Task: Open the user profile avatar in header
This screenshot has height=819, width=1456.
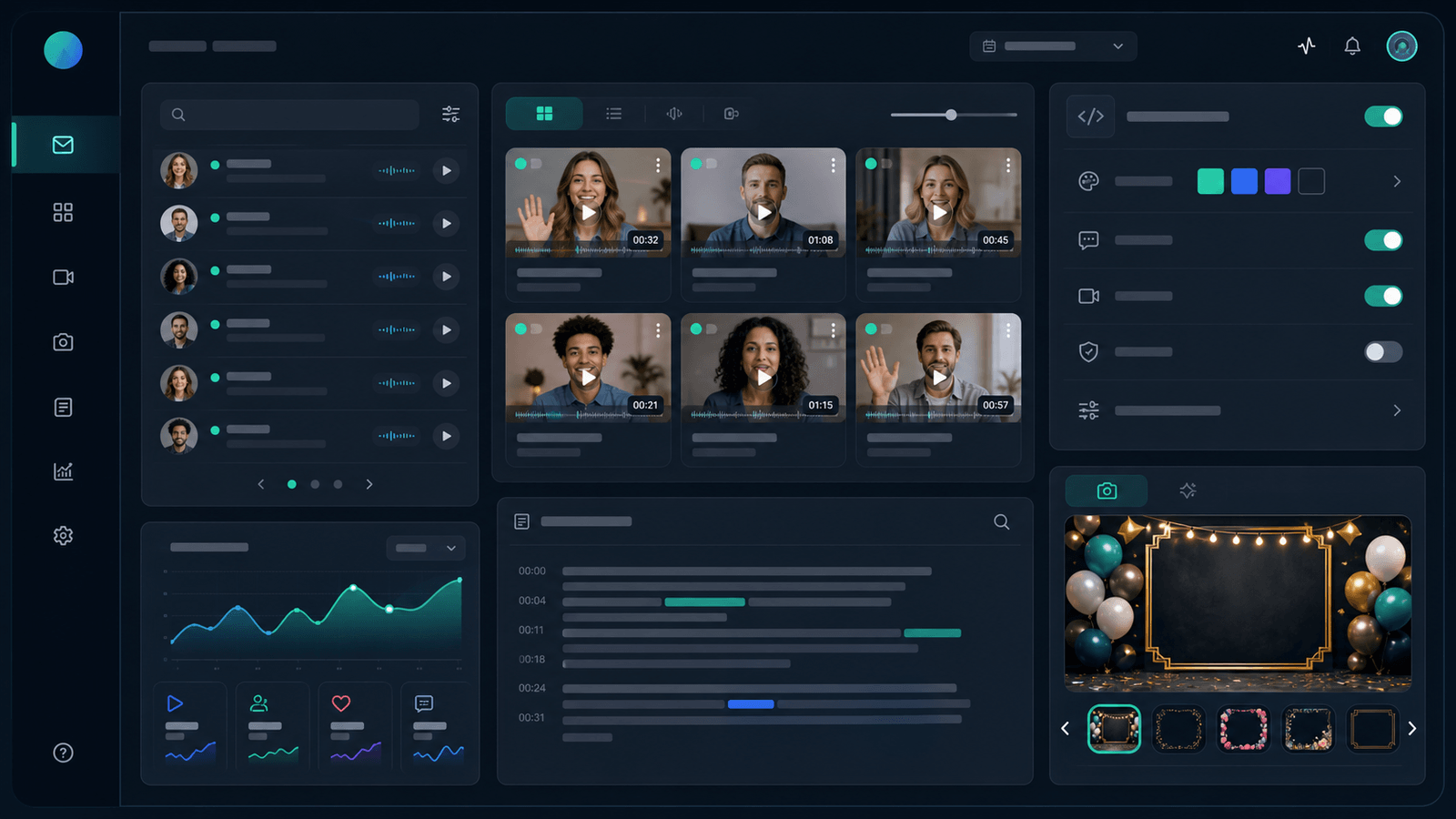Action: [1401, 45]
